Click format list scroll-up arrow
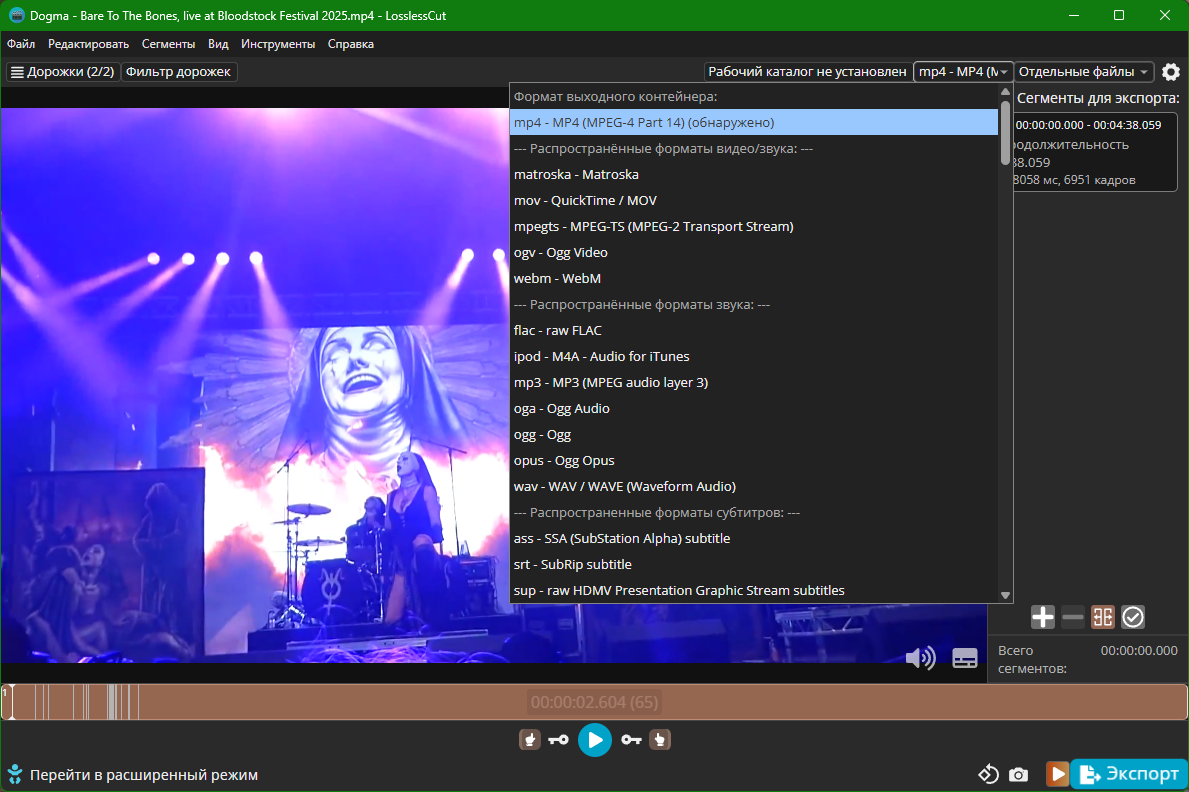The width and height of the screenshot is (1189, 792). 1005,91
